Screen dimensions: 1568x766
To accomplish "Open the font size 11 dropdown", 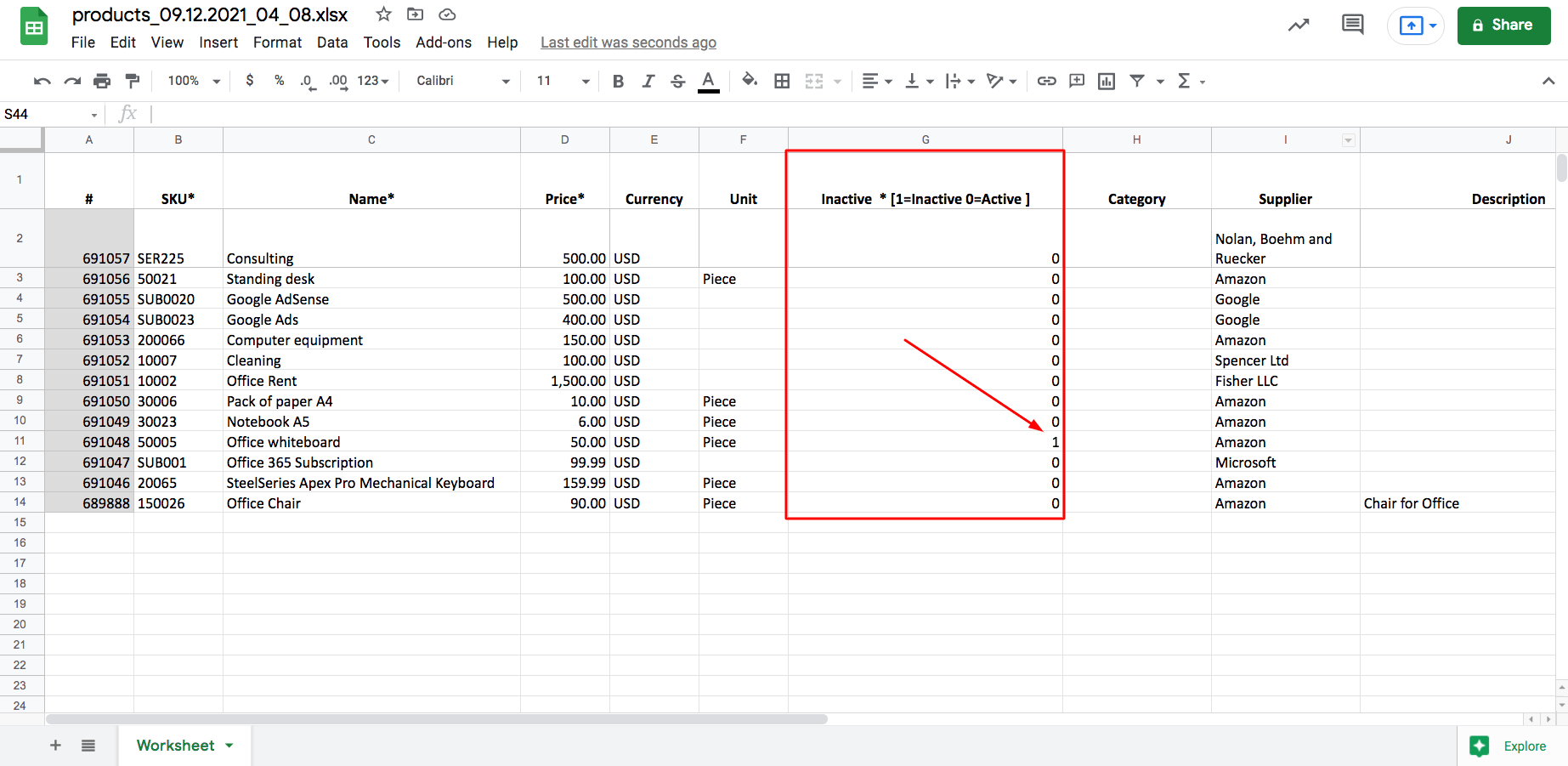I will pos(563,81).
